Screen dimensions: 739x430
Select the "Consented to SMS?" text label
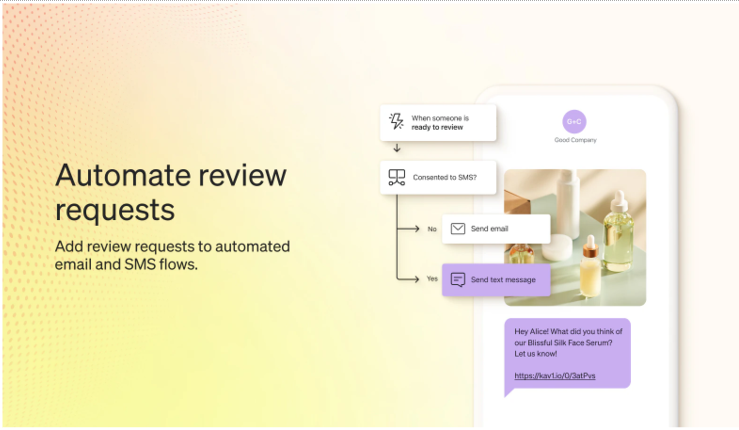click(444, 178)
